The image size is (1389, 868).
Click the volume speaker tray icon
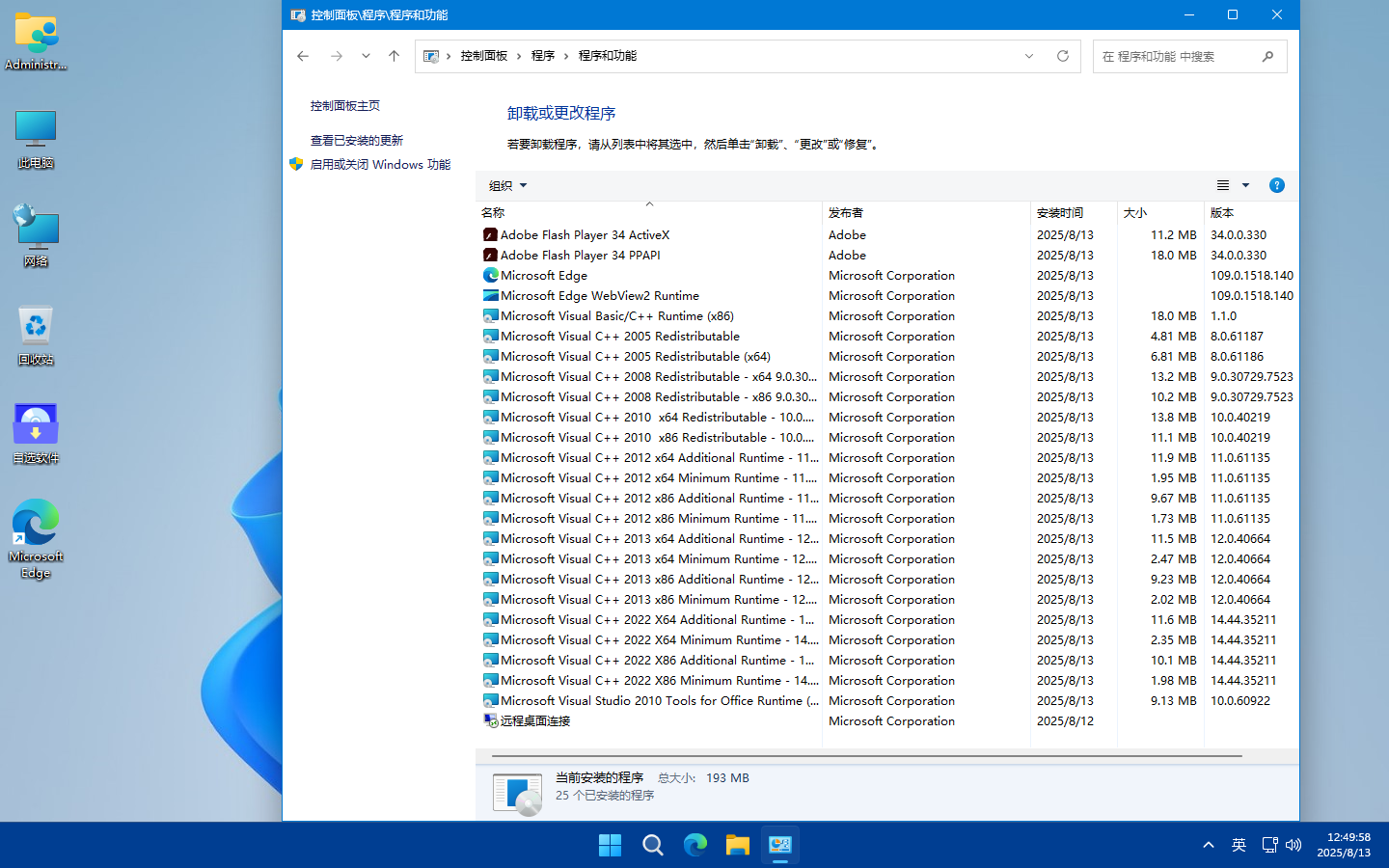(1294, 845)
